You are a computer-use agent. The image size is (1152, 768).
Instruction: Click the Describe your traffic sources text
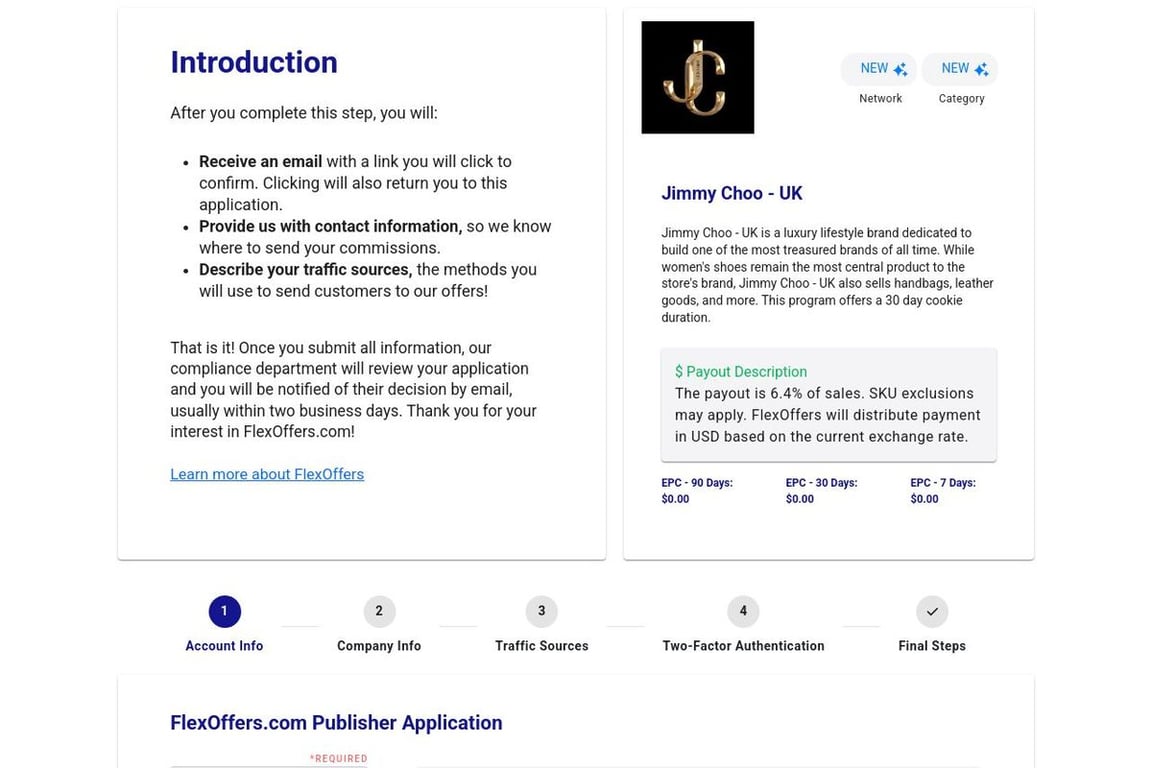(x=306, y=270)
